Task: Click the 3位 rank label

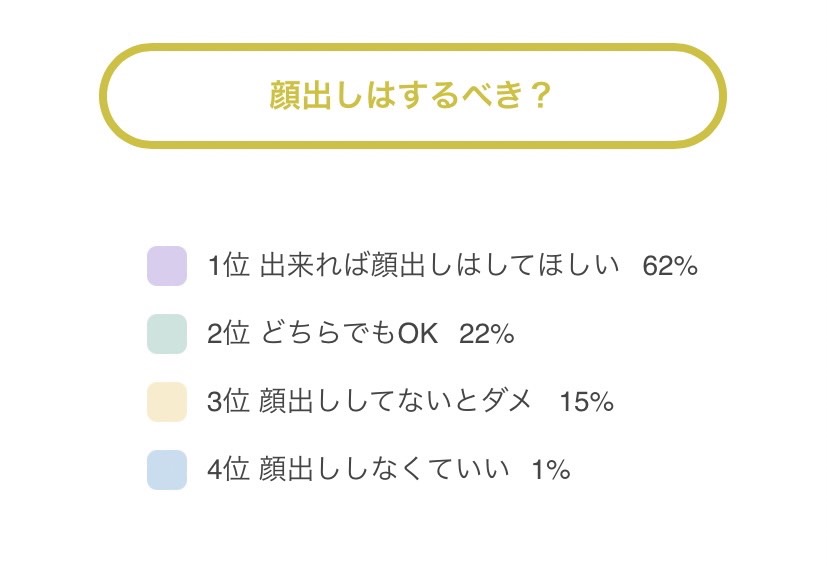Action: [x=229, y=403]
